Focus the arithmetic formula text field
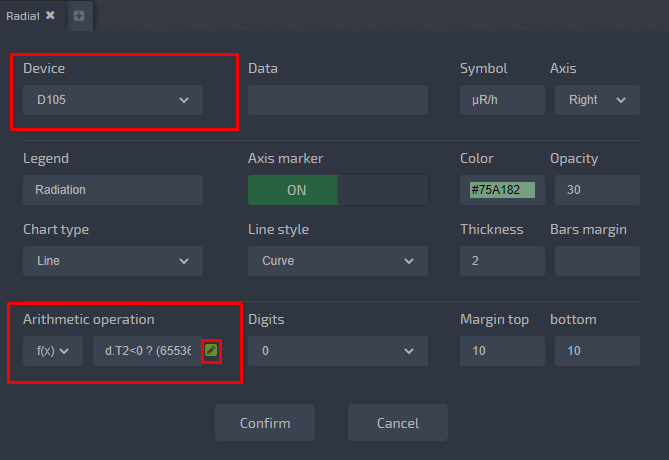Image resolution: width=669 pixels, height=460 pixels. coord(147,351)
